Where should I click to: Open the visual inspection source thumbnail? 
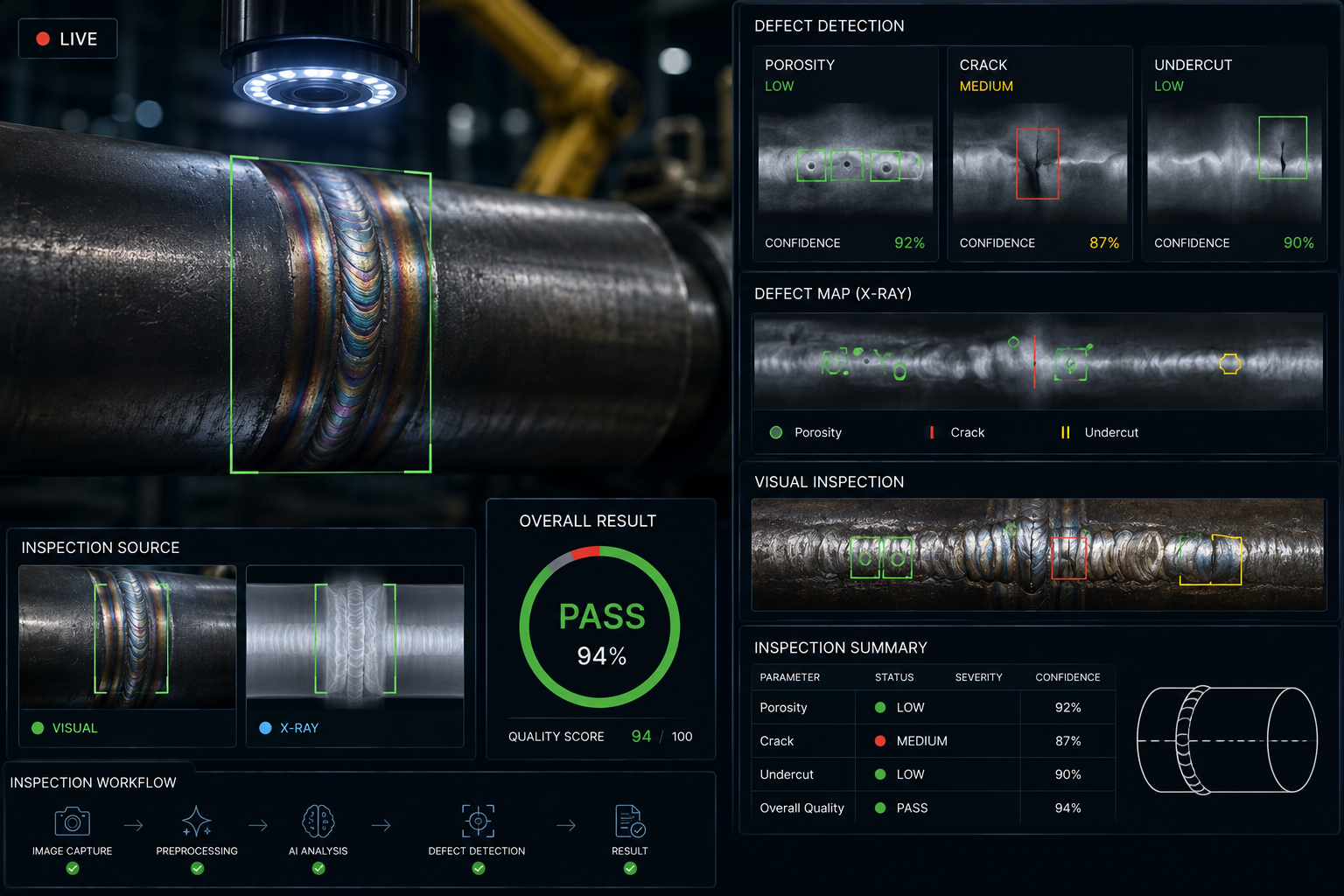coord(128,637)
